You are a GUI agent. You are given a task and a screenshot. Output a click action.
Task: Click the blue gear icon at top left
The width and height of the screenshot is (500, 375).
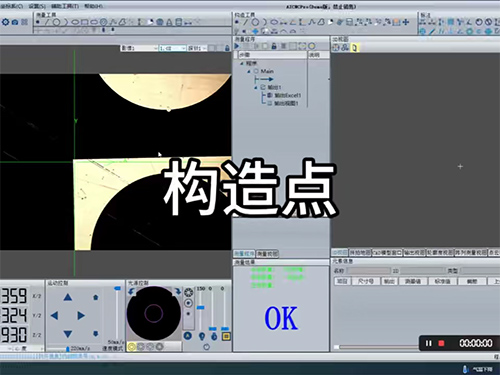(x=5, y=22)
